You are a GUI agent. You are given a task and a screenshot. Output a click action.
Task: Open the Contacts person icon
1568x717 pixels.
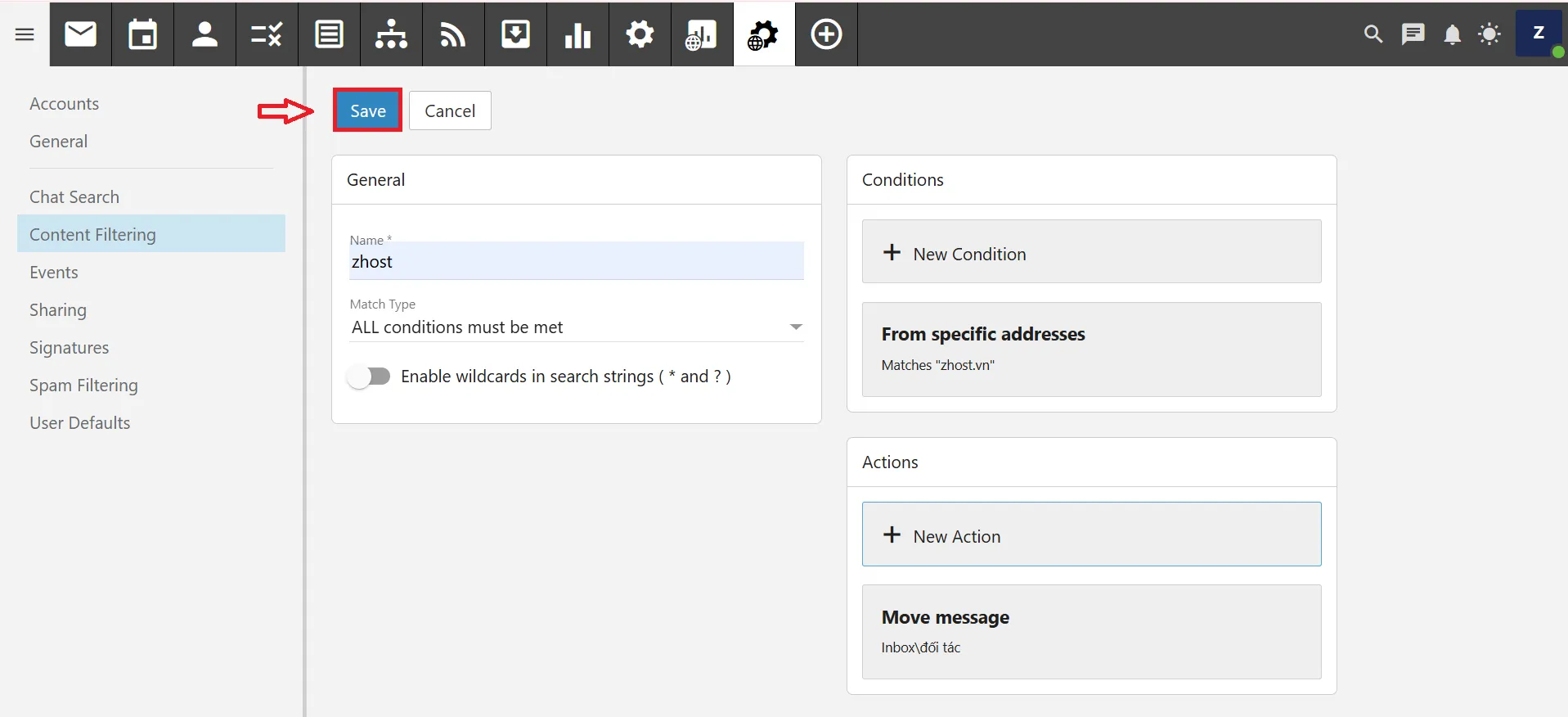[x=204, y=34]
